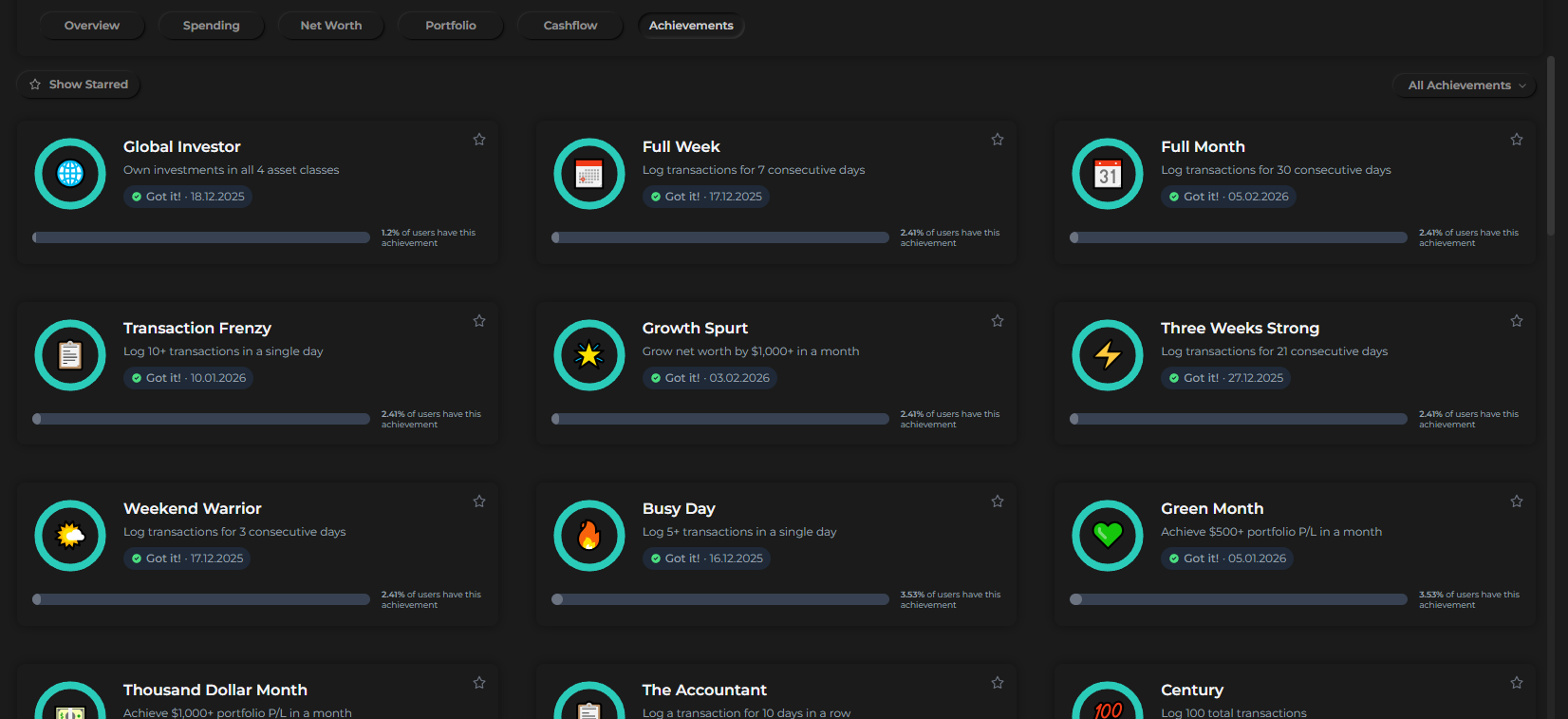Viewport: 1568px width, 719px height.
Task: Click the Global Investor progress bar
Action: pyautogui.click(x=201, y=237)
